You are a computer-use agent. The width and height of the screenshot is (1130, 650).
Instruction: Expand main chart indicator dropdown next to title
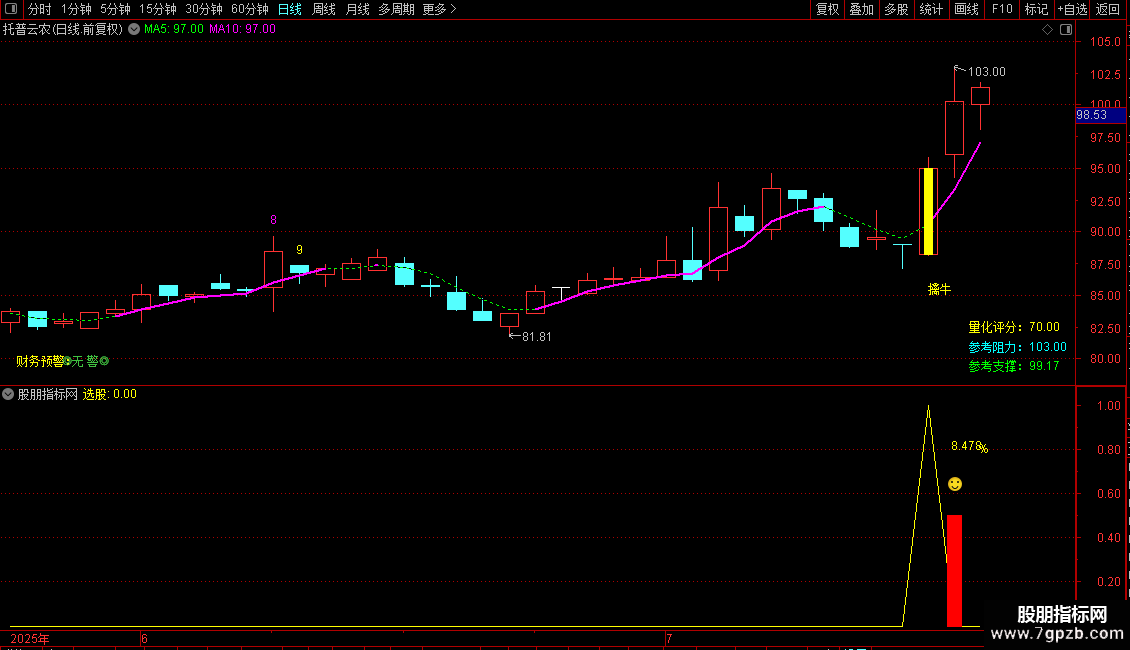click(x=134, y=29)
